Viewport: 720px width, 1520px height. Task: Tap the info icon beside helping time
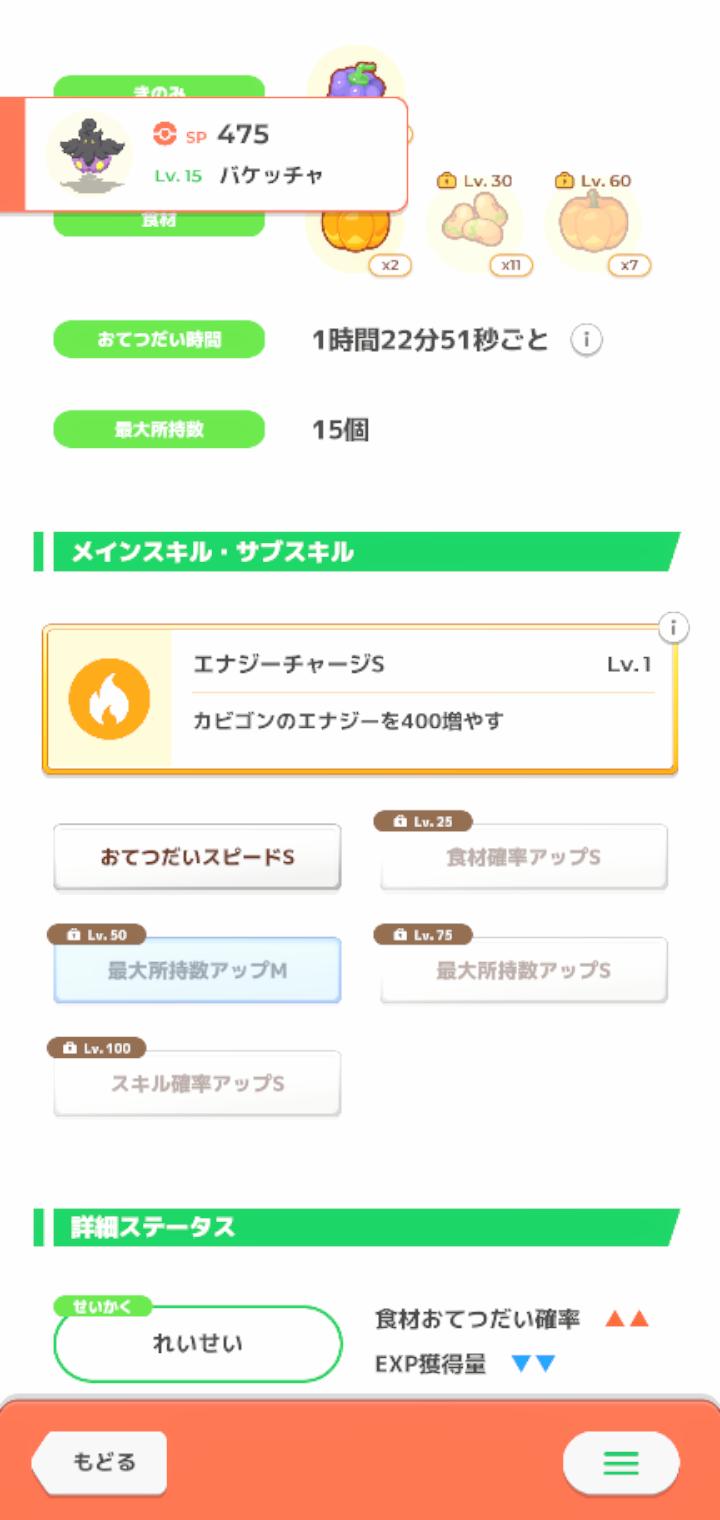(x=586, y=341)
